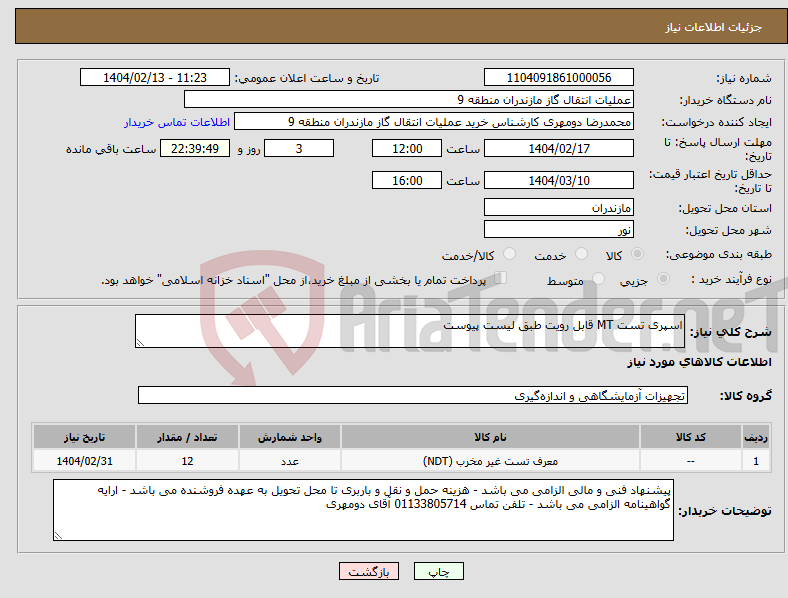The height and width of the screenshot is (598, 788).
Task: Click the item name معرف تست غیر مخرب (NDT)
Action: click(490, 461)
